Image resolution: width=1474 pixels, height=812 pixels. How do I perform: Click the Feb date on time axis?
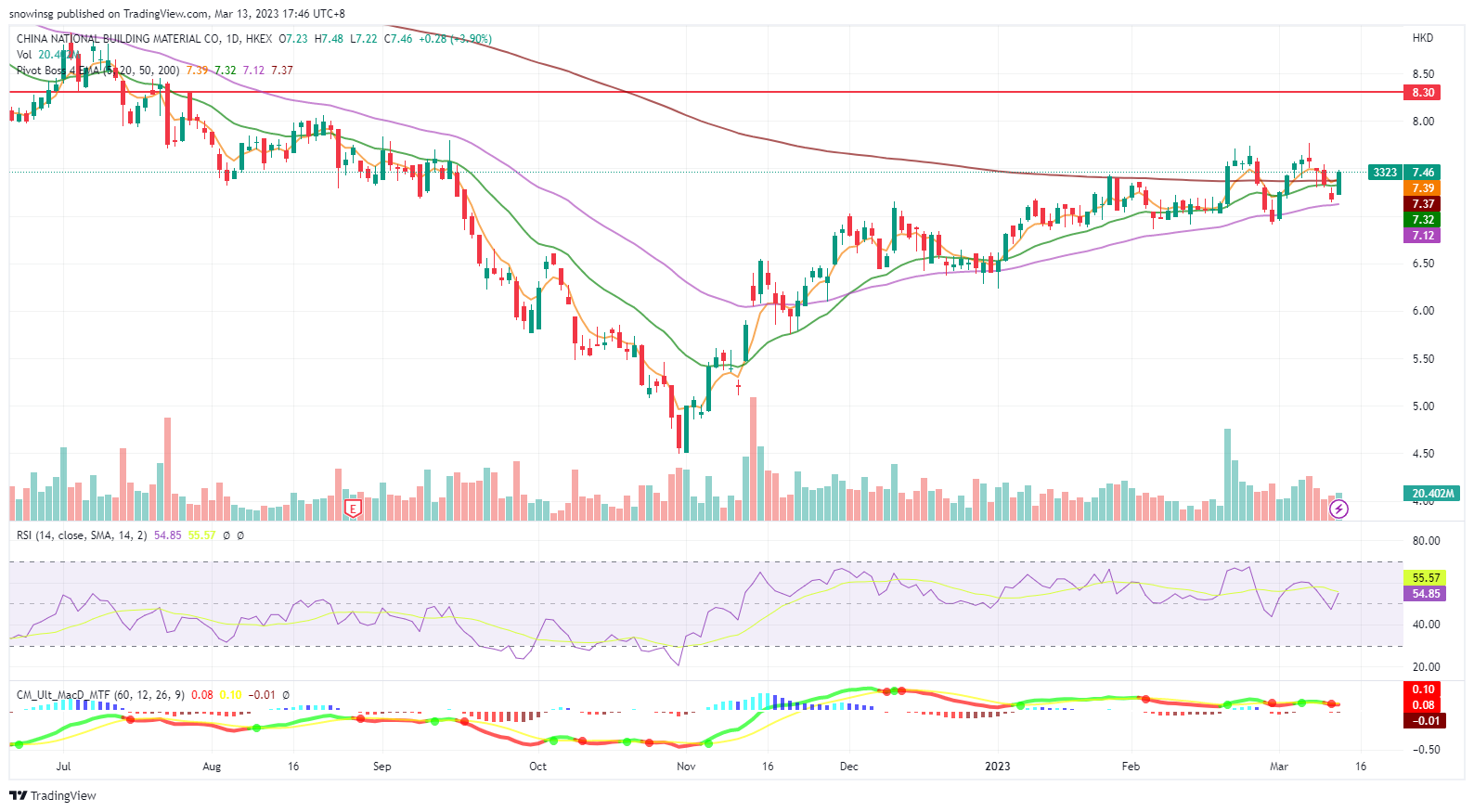pos(1131,767)
